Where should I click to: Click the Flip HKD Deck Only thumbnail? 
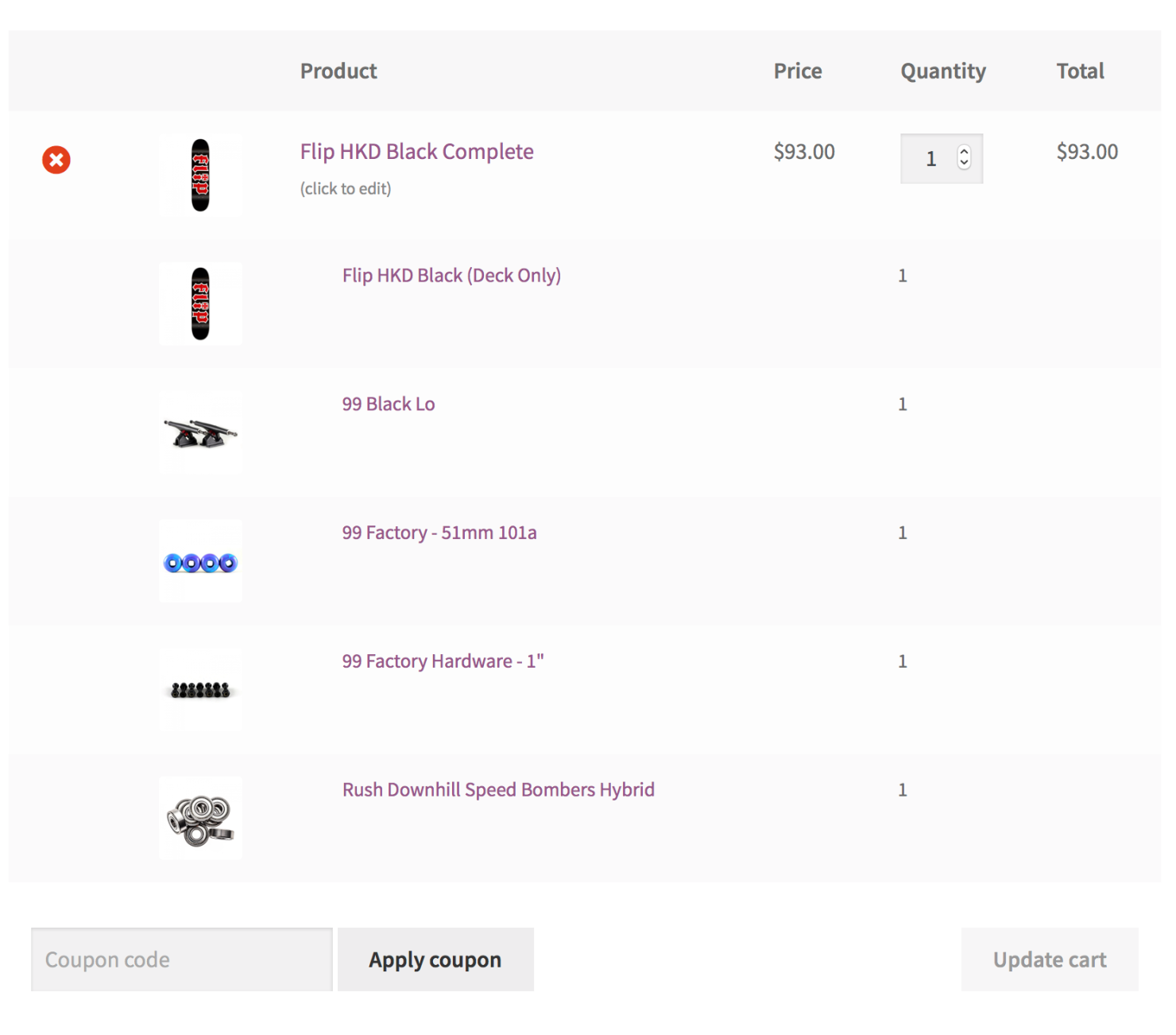(200, 304)
